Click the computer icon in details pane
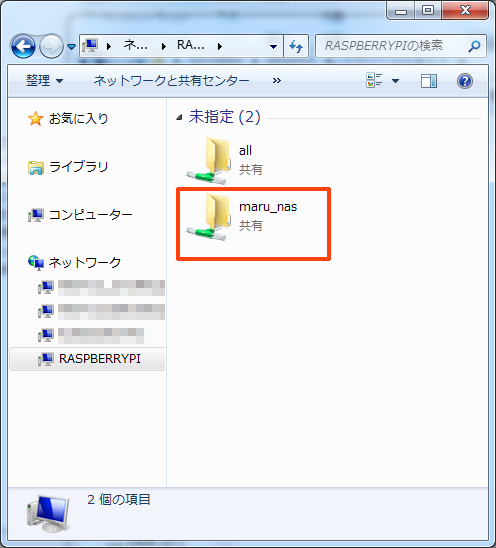Image resolution: width=496 pixels, height=548 pixels. click(48, 513)
